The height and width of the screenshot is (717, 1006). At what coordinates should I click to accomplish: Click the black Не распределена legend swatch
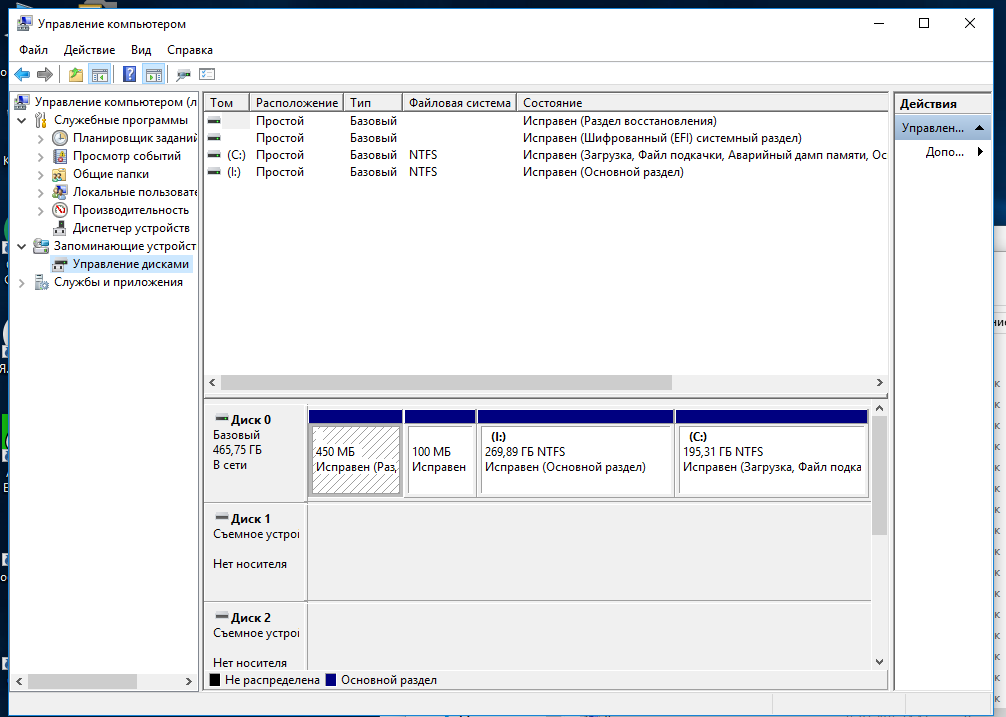(x=215, y=680)
